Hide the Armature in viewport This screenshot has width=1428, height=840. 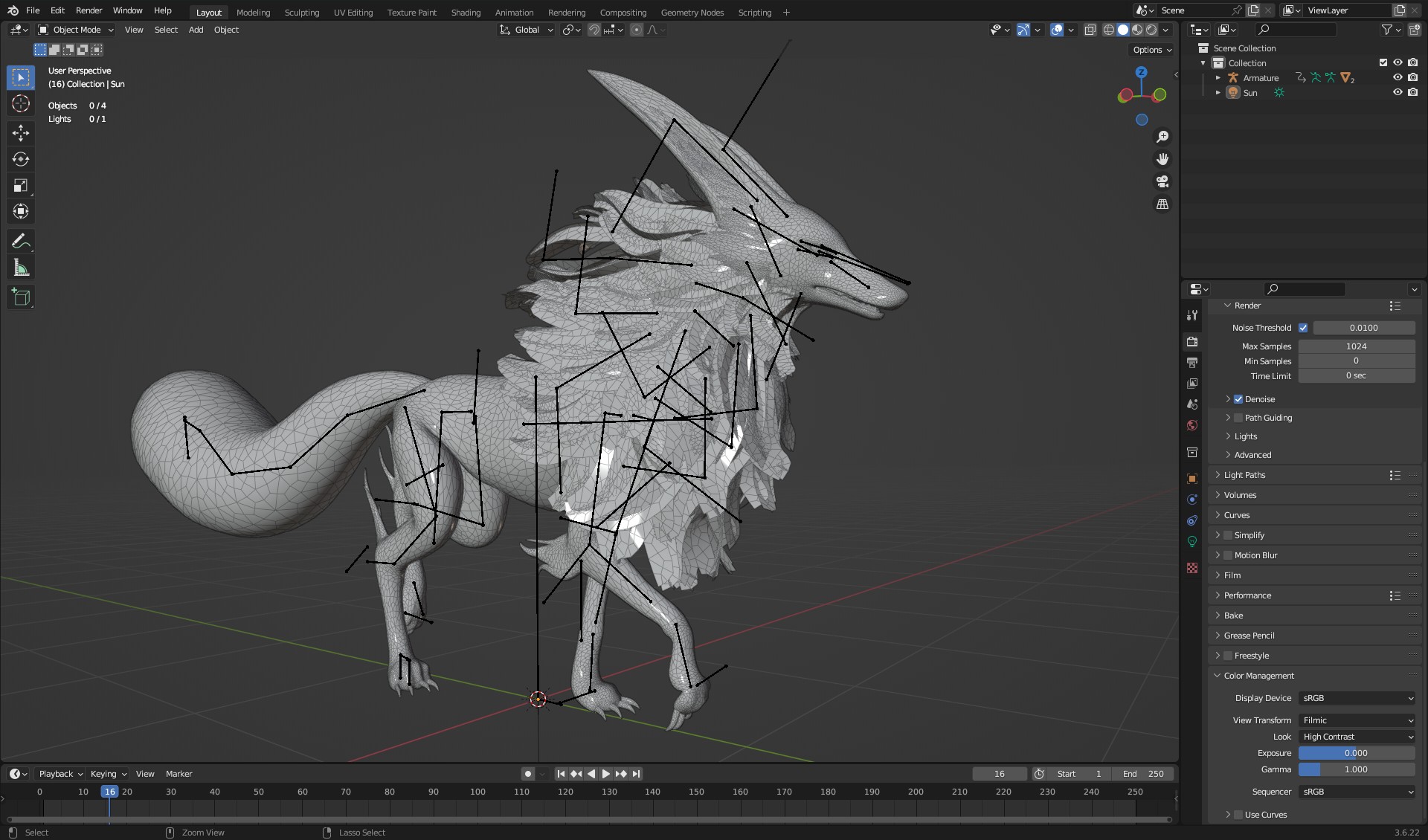tap(1398, 77)
